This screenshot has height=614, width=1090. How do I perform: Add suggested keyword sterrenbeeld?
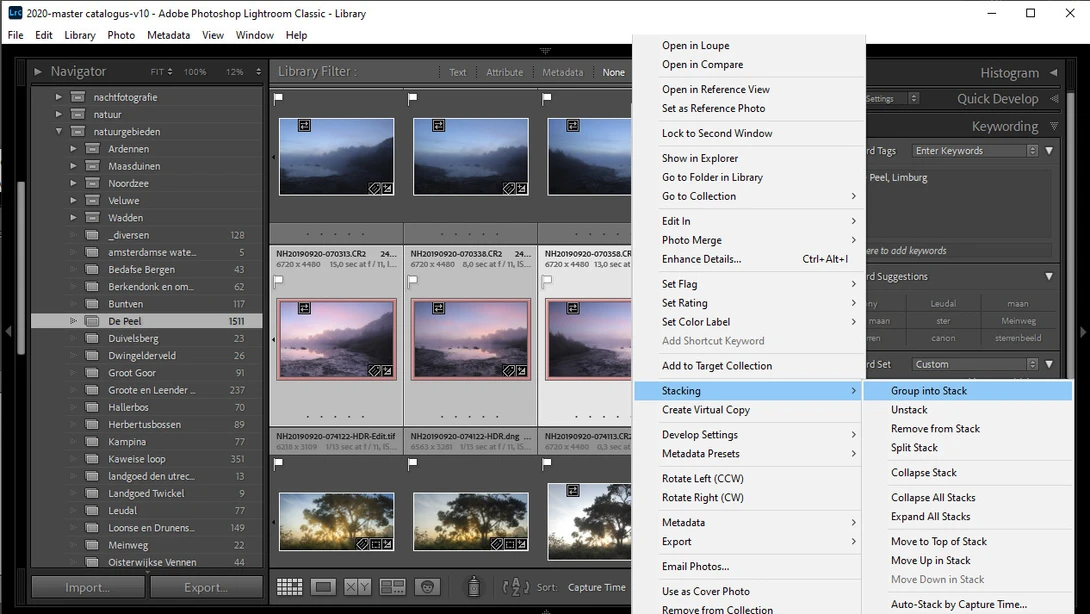[x=1018, y=338]
